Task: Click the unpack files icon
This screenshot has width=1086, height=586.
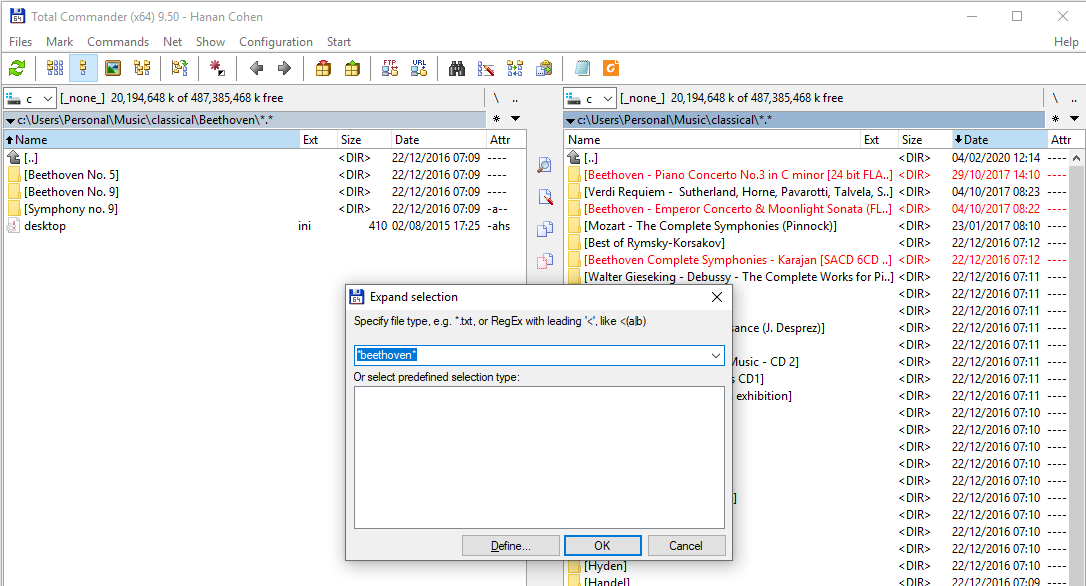Action: pos(352,68)
